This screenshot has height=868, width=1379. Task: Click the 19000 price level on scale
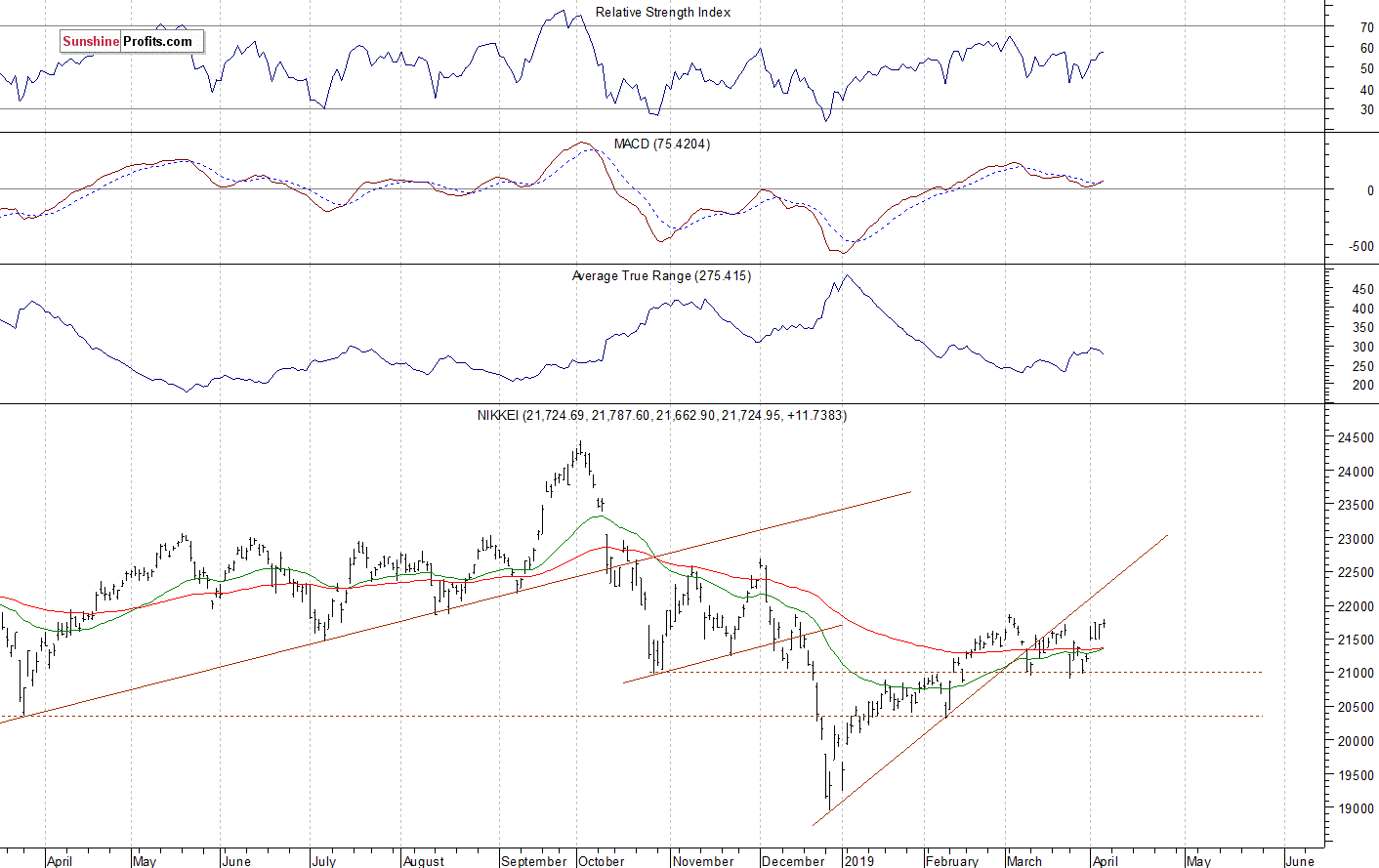(x=1356, y=808)
